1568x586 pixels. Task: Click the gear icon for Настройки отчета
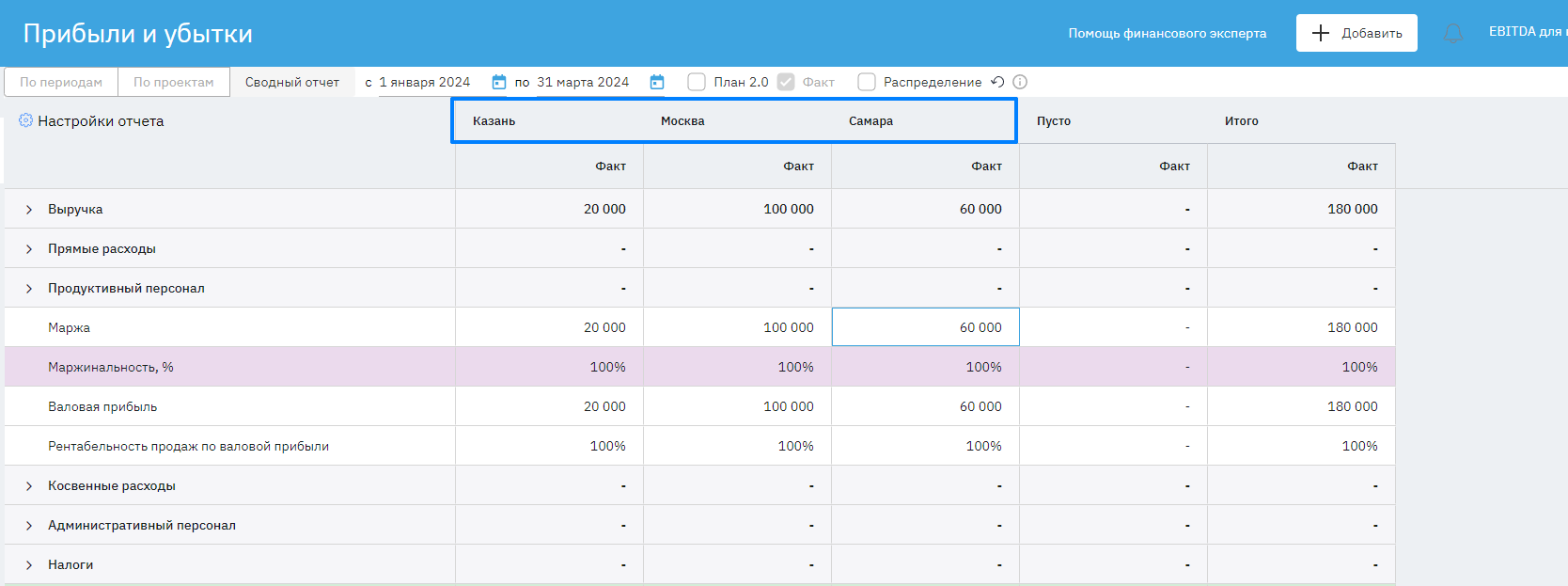pos(25,120)
